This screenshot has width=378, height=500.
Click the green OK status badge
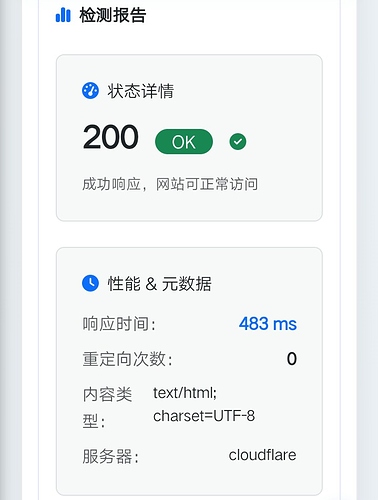click(184, 142)
